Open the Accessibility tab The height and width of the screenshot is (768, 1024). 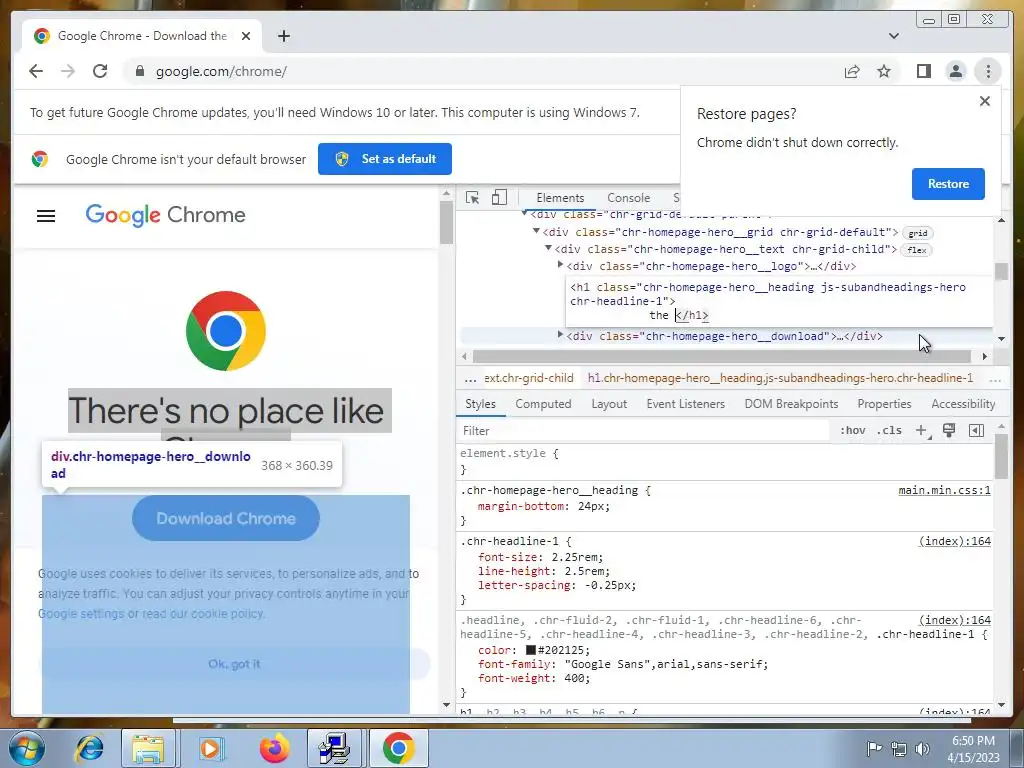(x=963, y=404)
